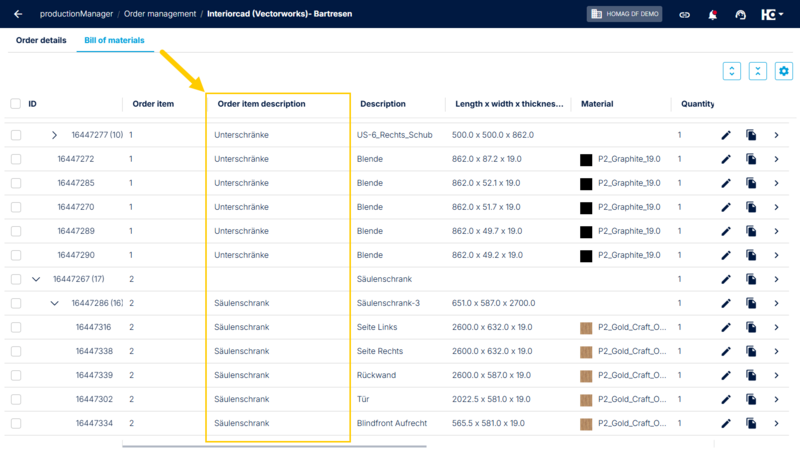Click black swatch for row 16447272
800x450 pixels.
pos(586,160)
